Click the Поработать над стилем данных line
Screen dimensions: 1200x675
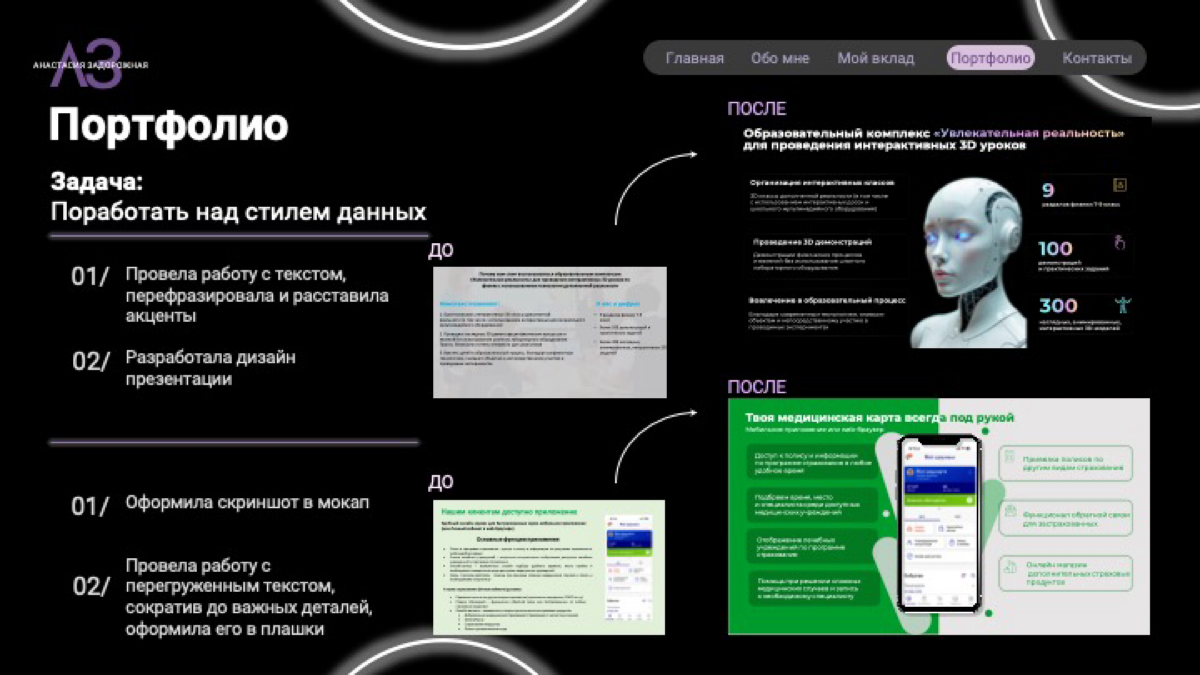(x=238, y=212)
